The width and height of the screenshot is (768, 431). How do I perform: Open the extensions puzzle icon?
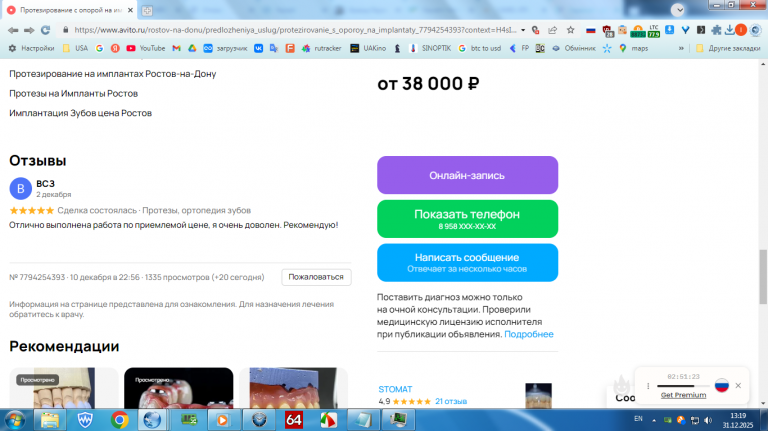(x=717, y=30)
